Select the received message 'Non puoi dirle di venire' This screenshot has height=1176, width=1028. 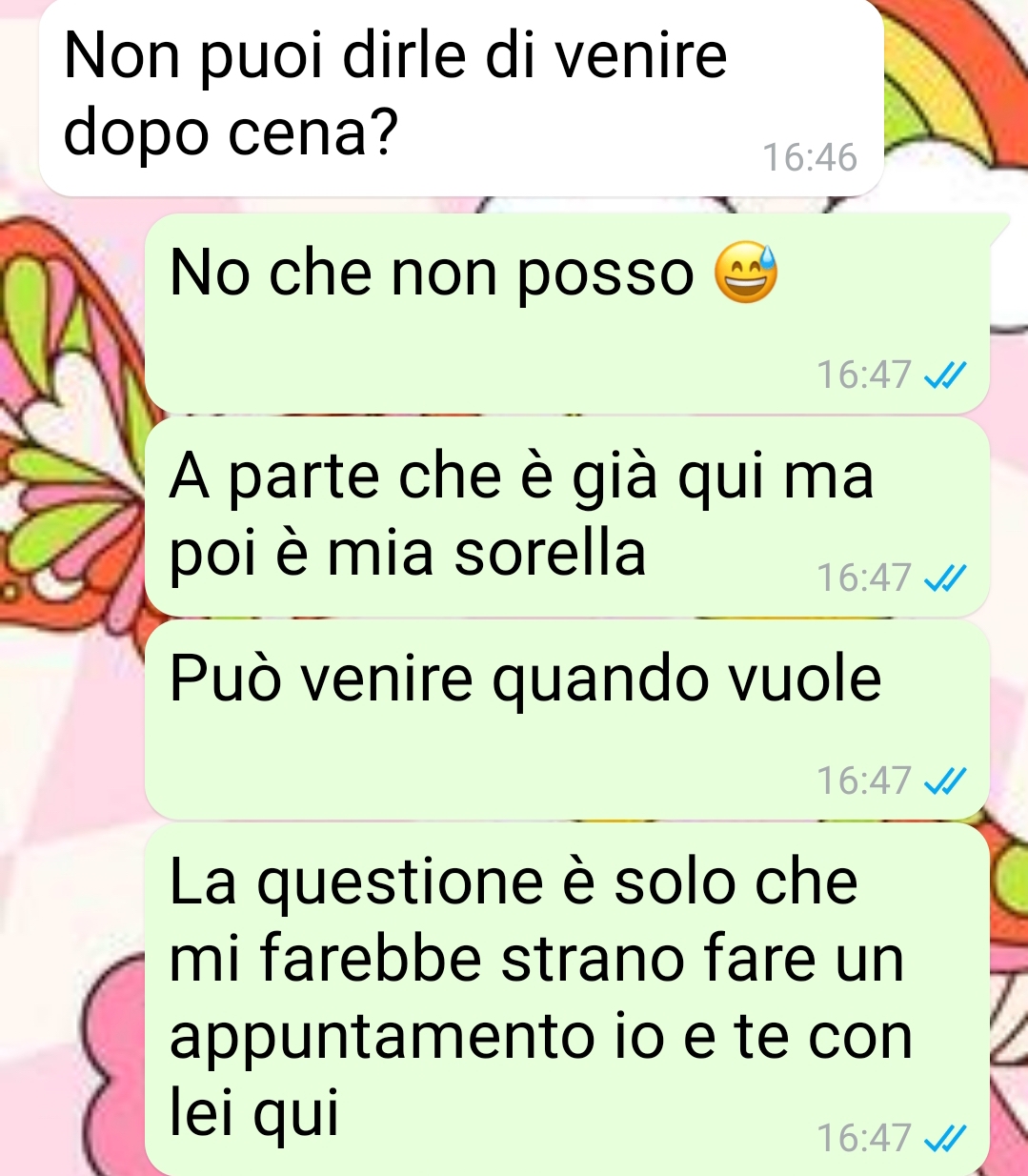461,96
